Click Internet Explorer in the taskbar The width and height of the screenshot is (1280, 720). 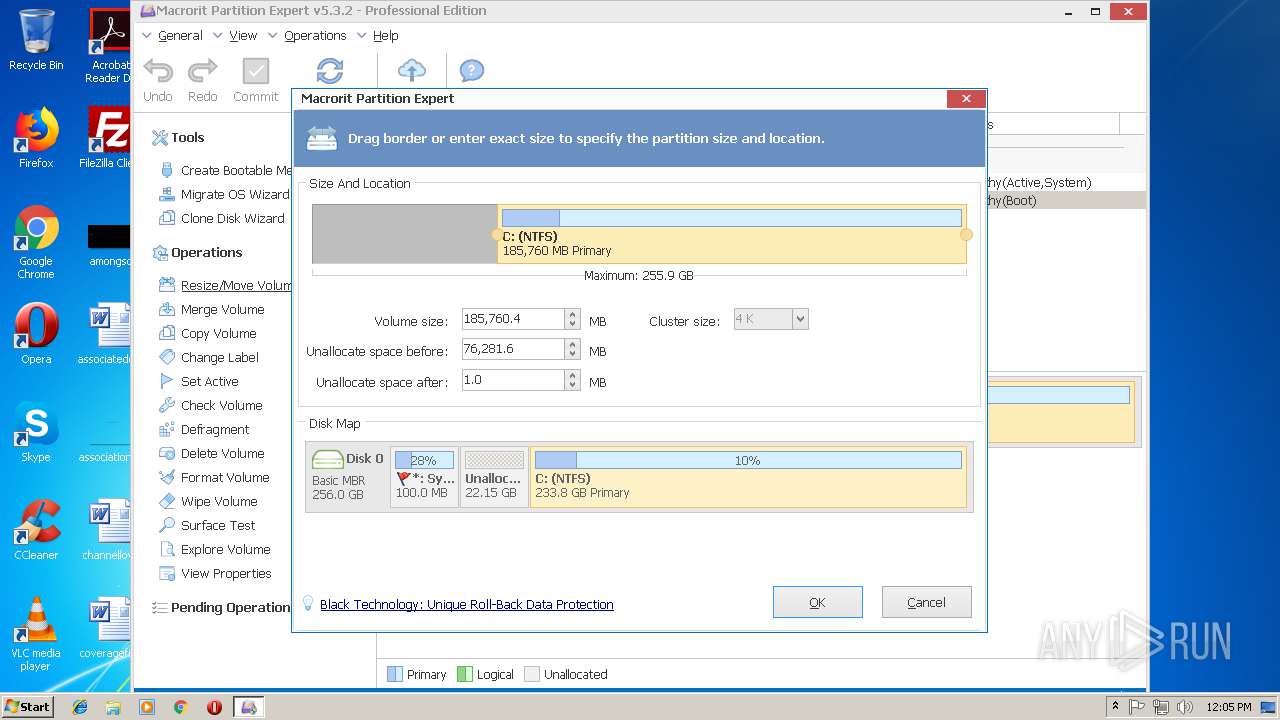pyautogui.click(x=80, y=707)
